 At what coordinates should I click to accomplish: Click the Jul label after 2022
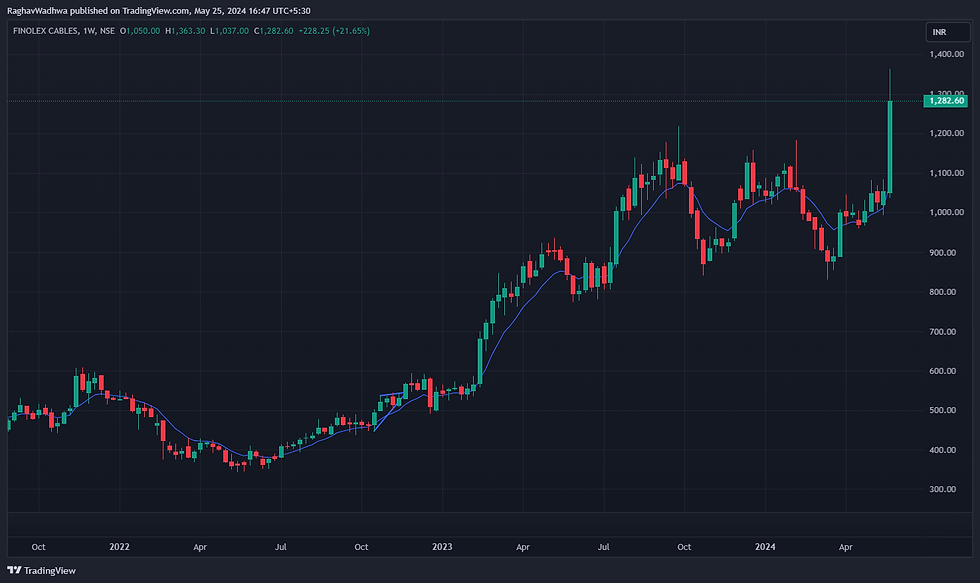[x=281, y=547]
